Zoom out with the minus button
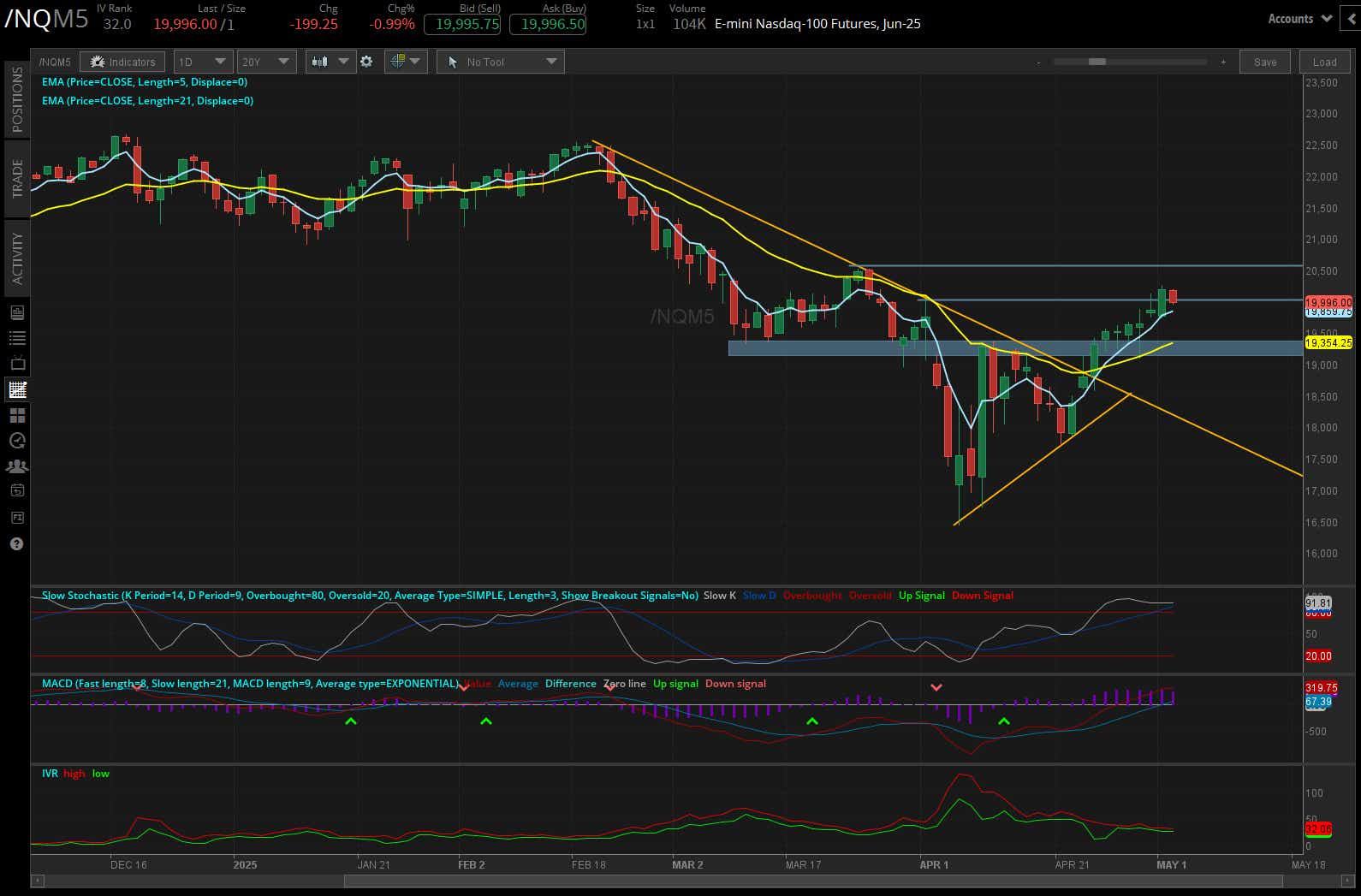 pyautogui.click(x=1039, y=62)
